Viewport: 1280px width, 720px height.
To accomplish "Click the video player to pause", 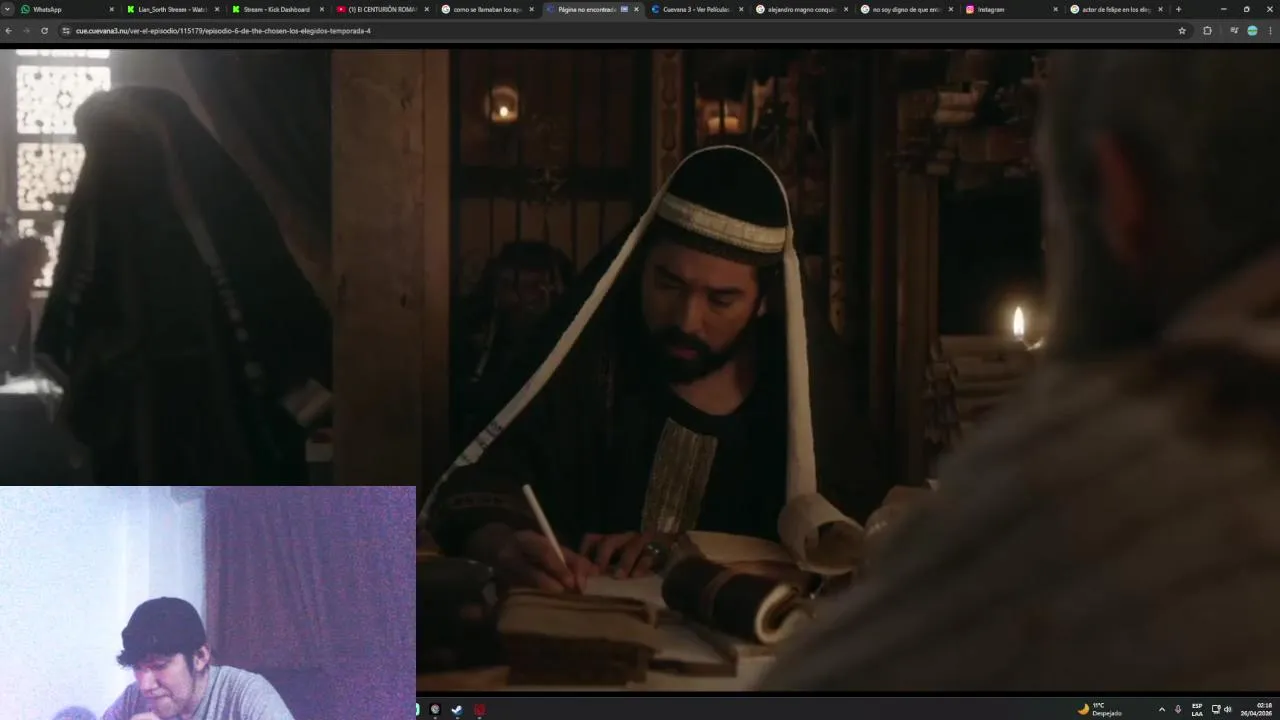I will [640, 370].
